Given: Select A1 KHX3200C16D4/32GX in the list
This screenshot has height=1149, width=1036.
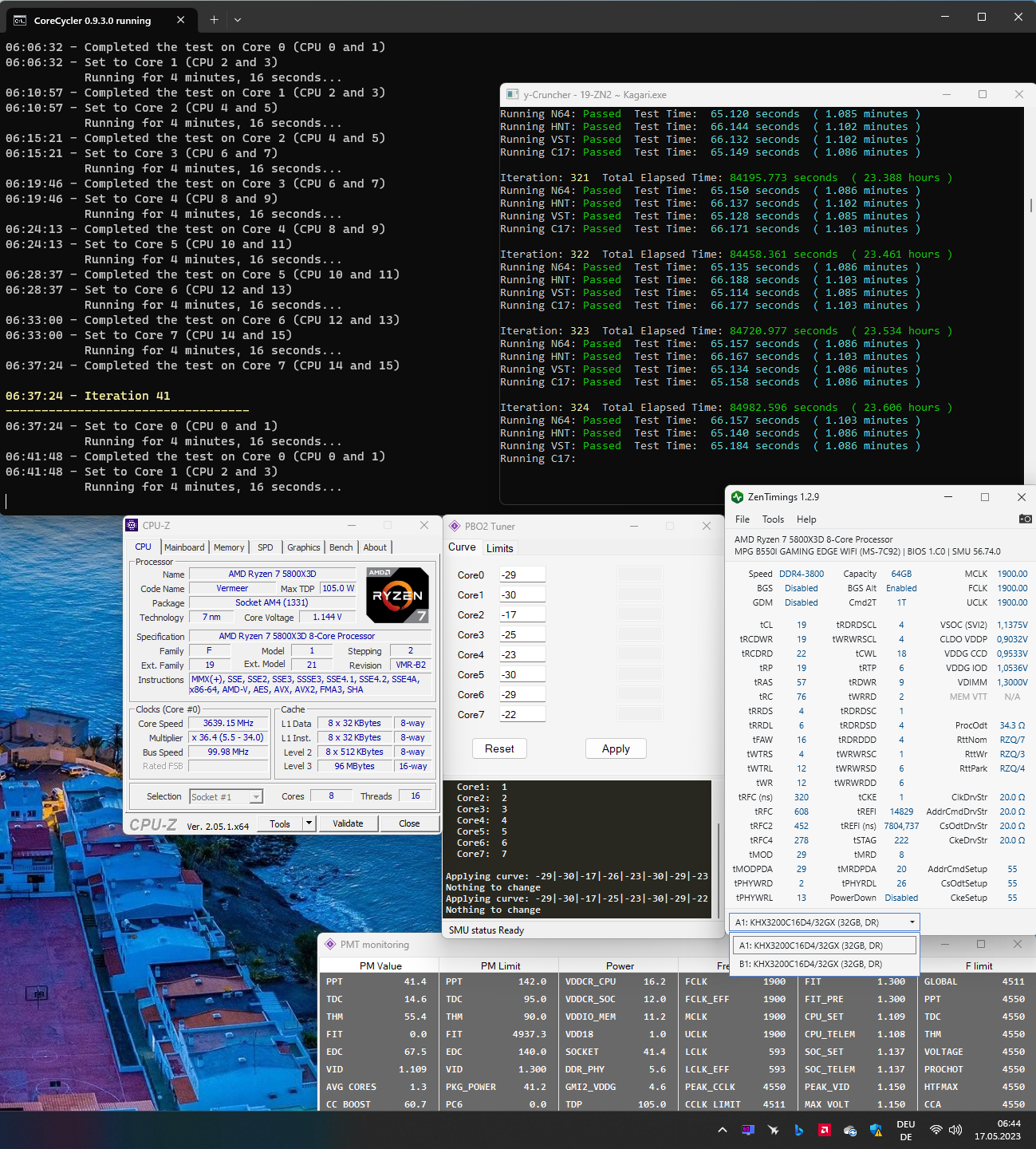Looking at the screenshot, I should coord(825,945).
